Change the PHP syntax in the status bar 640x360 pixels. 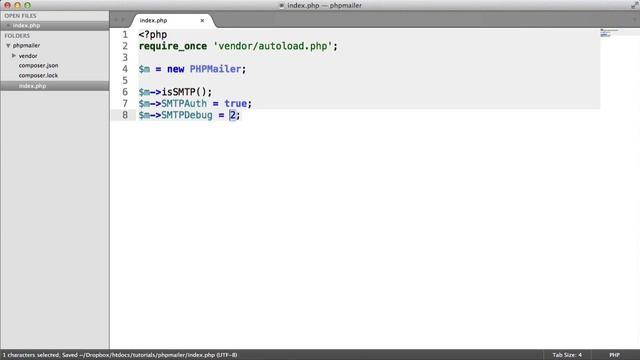(614, 355)
